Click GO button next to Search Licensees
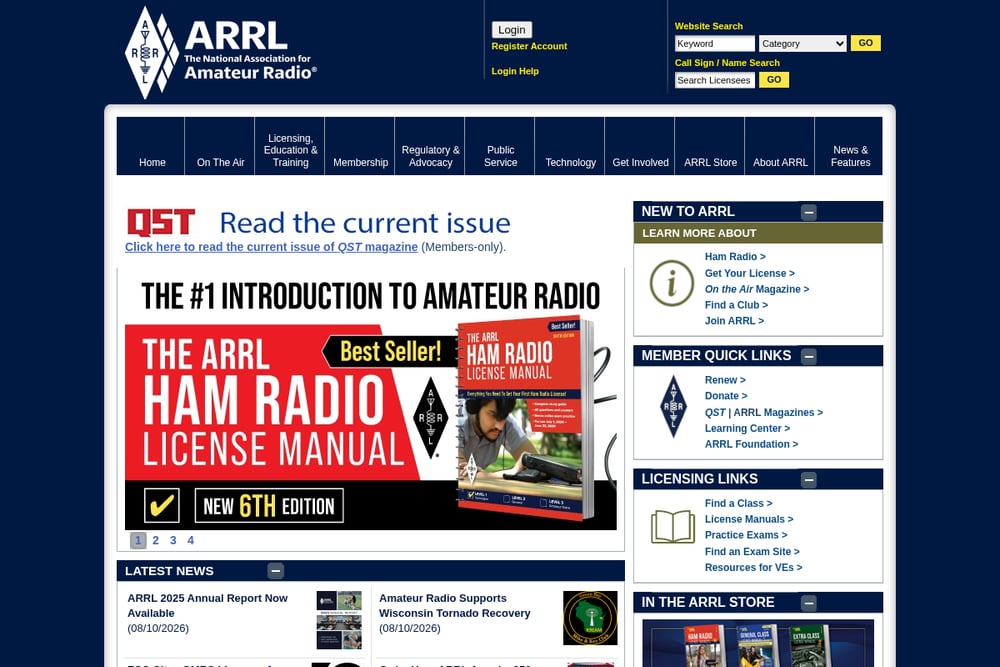This screenshot has height=667, width=1000. pos(774,80)
